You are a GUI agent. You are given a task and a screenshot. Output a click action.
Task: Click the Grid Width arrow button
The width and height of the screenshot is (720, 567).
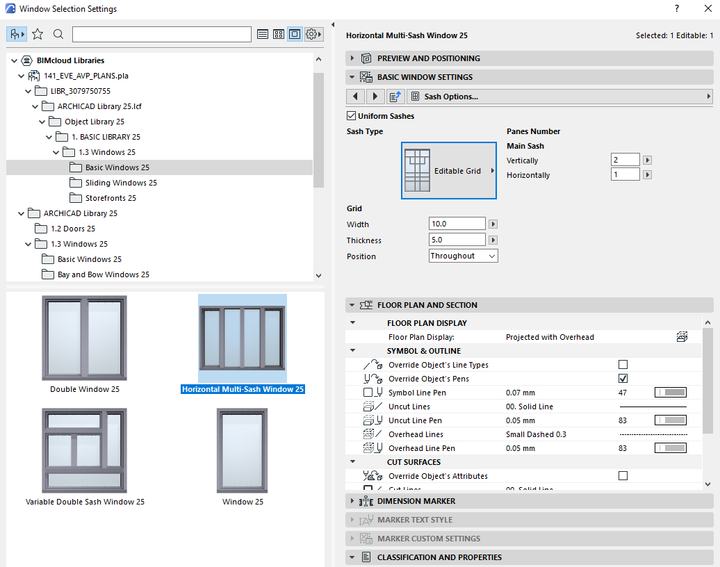493,224
